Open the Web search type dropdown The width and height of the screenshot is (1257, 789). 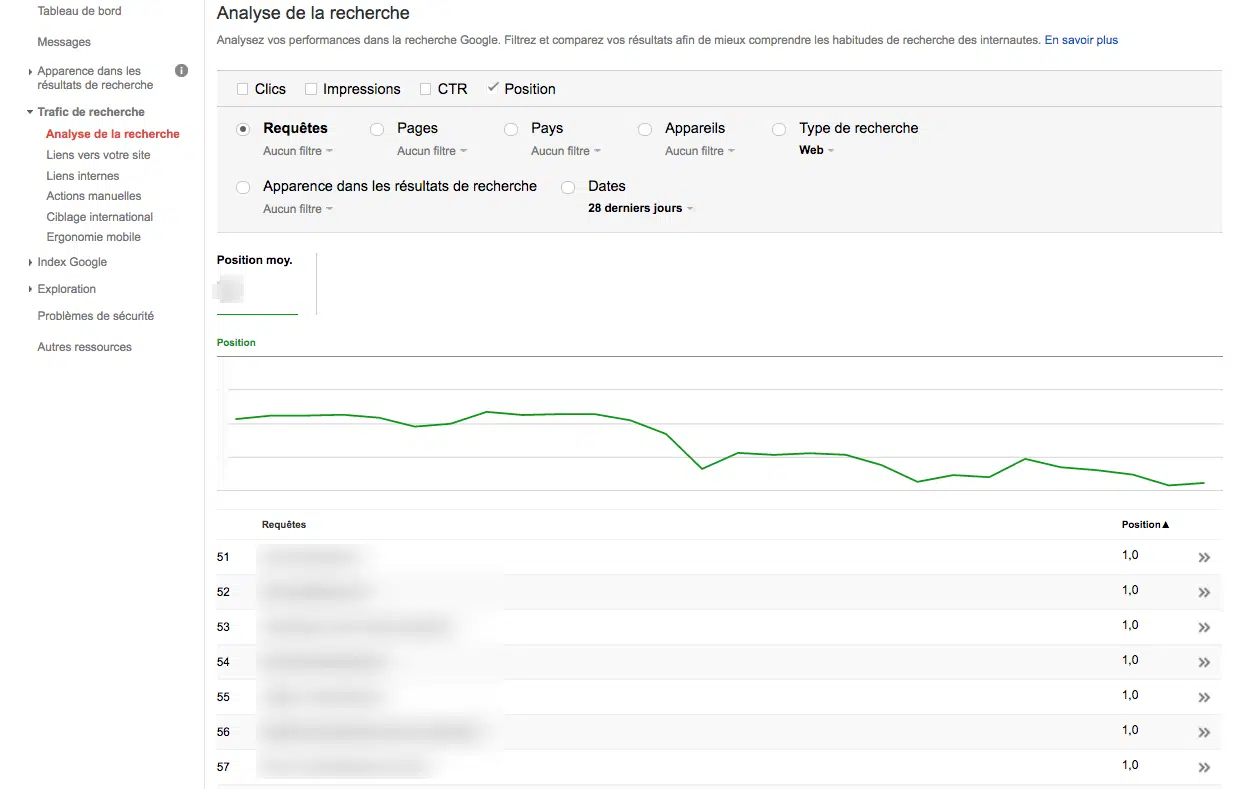[x=816, y=150]
